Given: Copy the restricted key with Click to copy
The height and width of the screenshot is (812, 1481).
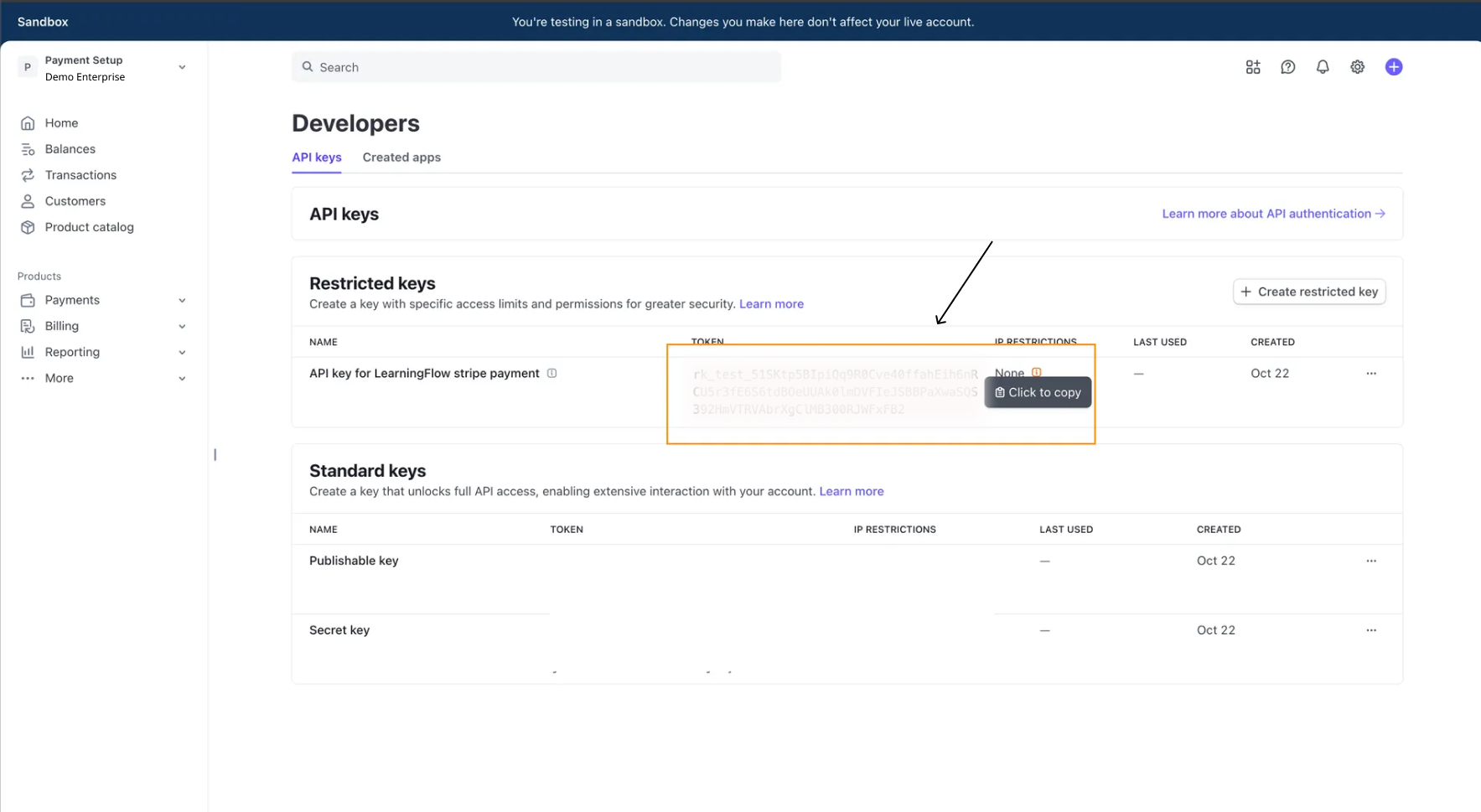Looking at the screenshot, I should tap(1038, 392).
